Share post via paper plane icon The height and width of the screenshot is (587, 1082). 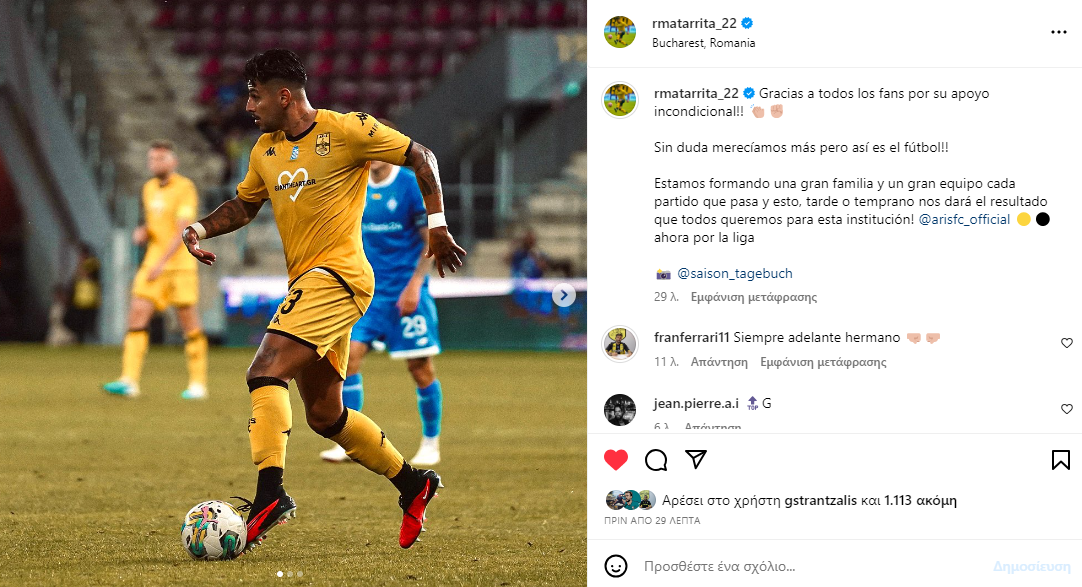[x=696, y=459]
